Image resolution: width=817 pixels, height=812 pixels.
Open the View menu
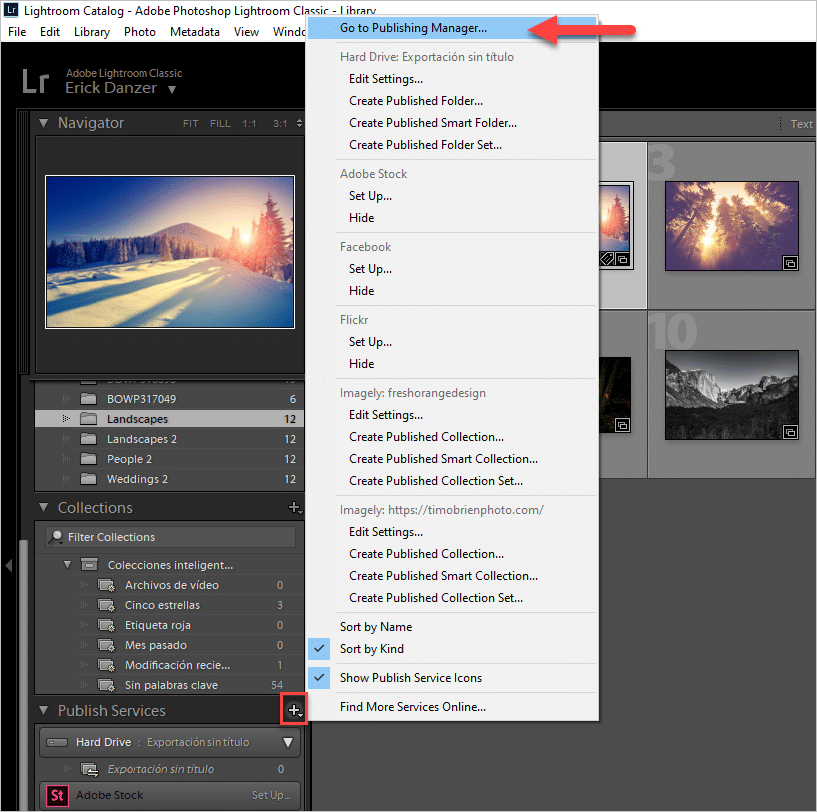(x=246, y=32)
